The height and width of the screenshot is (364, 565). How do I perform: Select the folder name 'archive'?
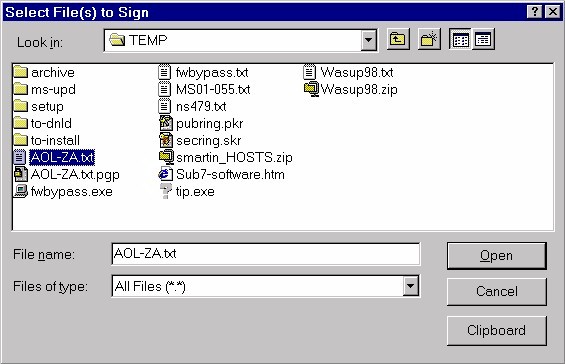click(x=53, y=72)
